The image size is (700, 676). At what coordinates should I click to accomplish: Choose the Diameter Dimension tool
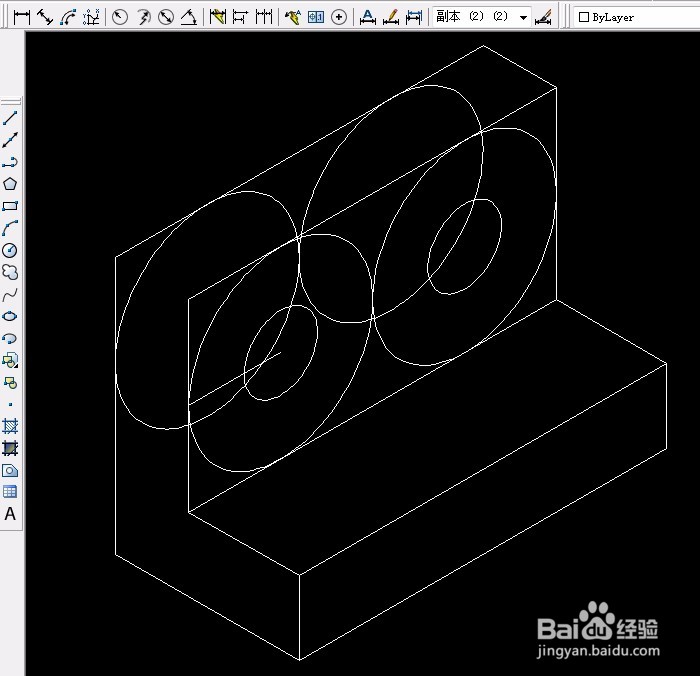tap(166, 17)
